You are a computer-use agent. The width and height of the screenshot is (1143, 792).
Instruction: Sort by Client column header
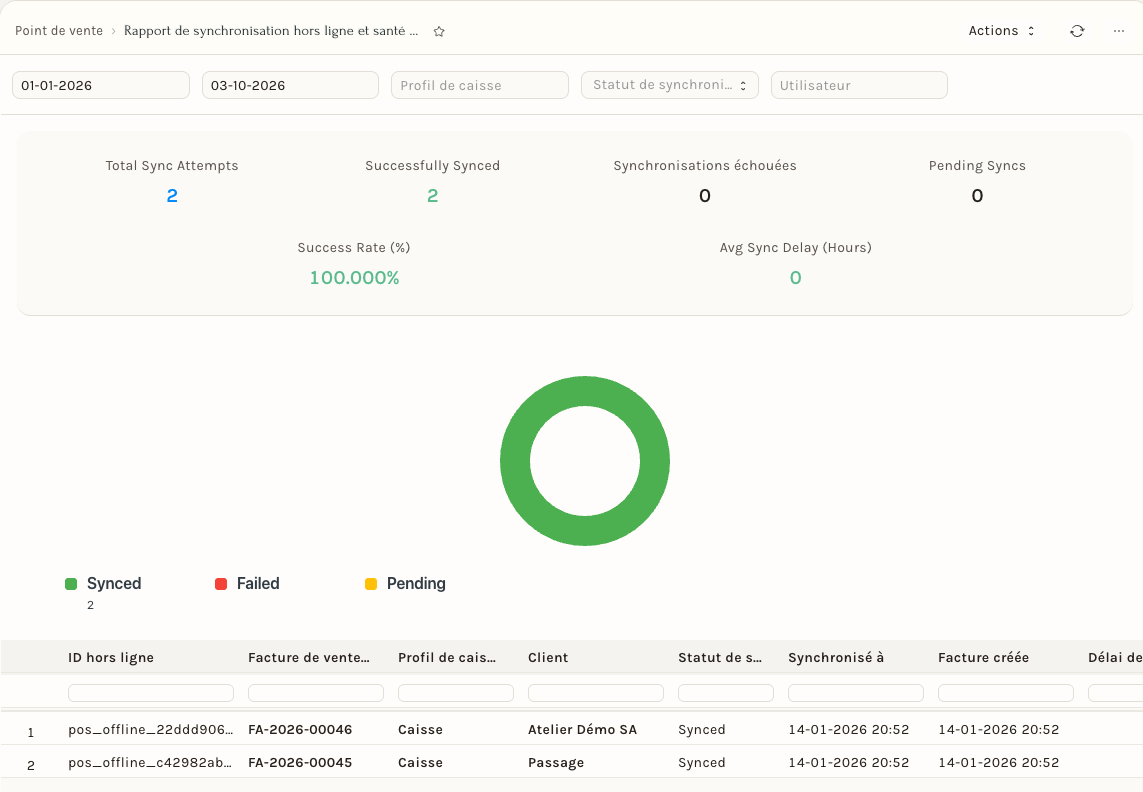[x=548, y=657]
